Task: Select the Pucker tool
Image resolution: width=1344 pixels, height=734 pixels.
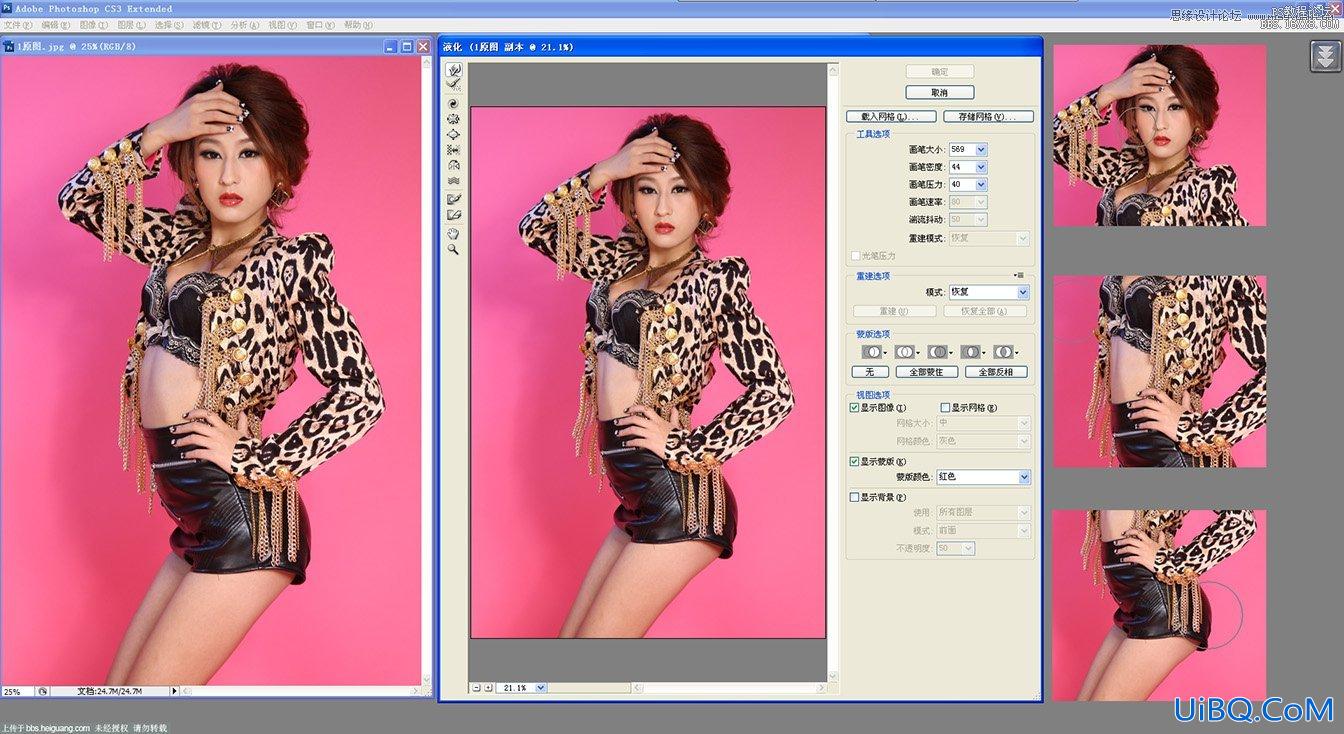Action: point(454,119)
